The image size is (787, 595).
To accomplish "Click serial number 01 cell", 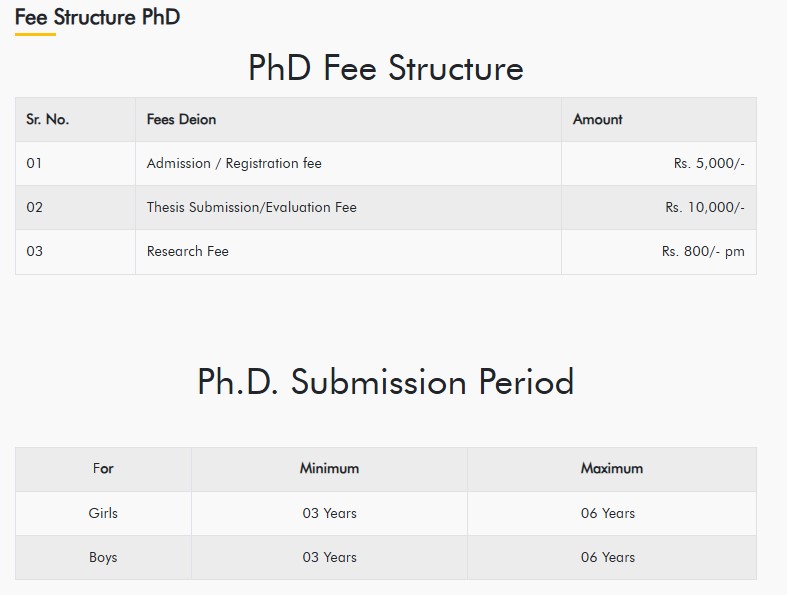I will pyautogui.click(x=35, y=163).
